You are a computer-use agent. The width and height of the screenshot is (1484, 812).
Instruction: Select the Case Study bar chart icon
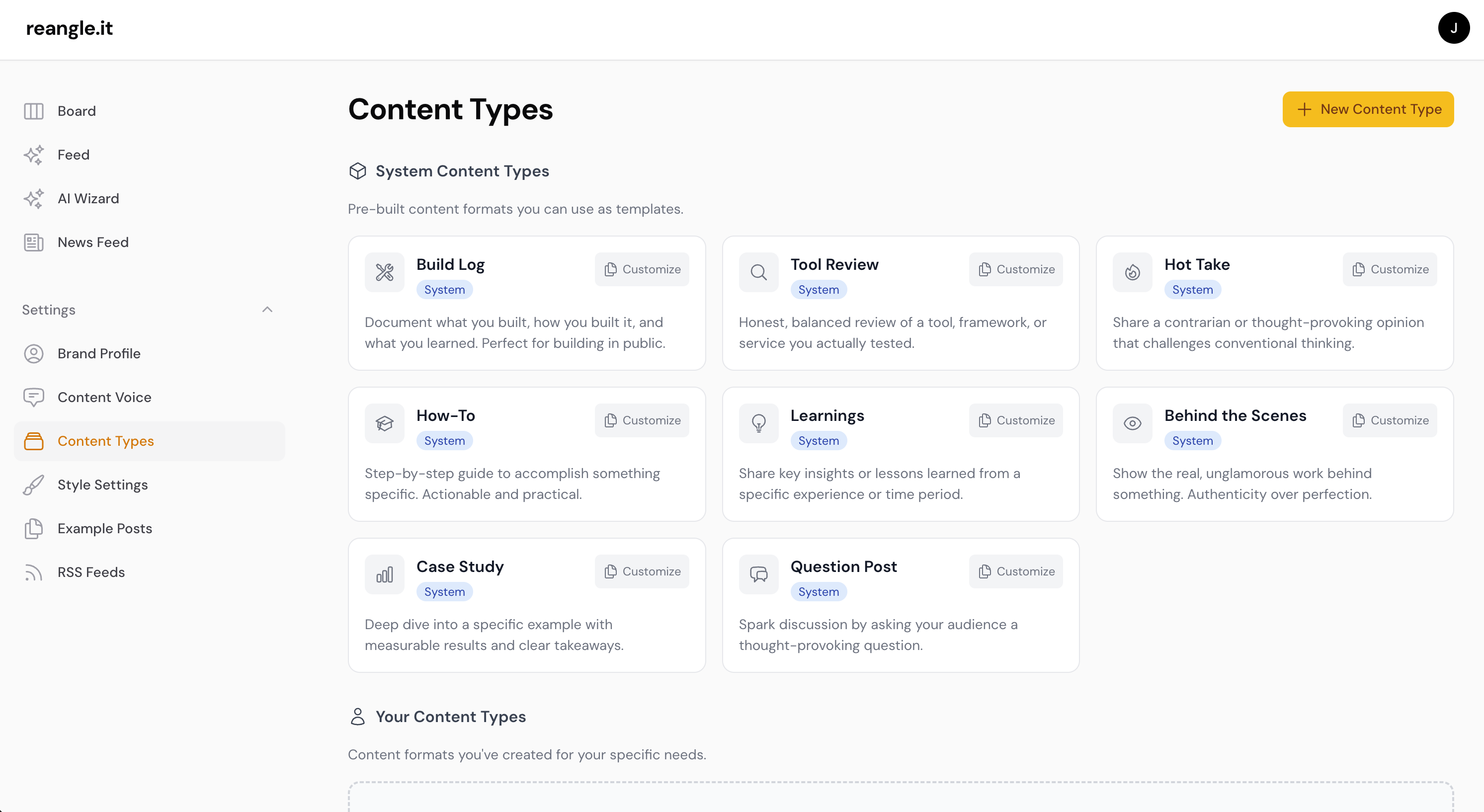384,573
